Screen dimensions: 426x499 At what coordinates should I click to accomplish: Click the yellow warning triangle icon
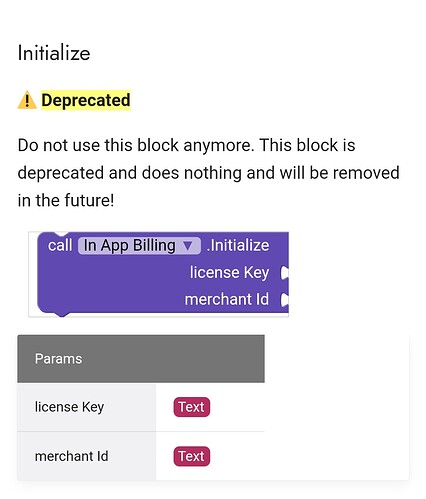[x=27, y=100]
